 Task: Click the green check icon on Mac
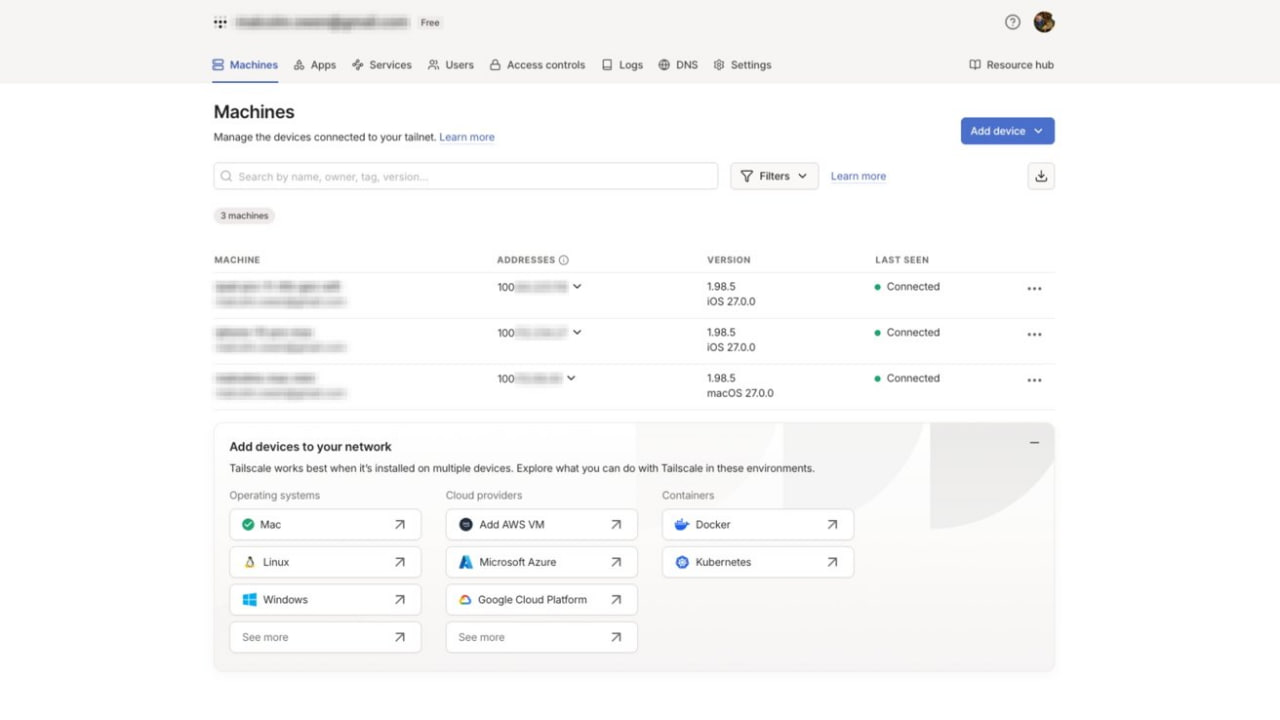[248, 524]
